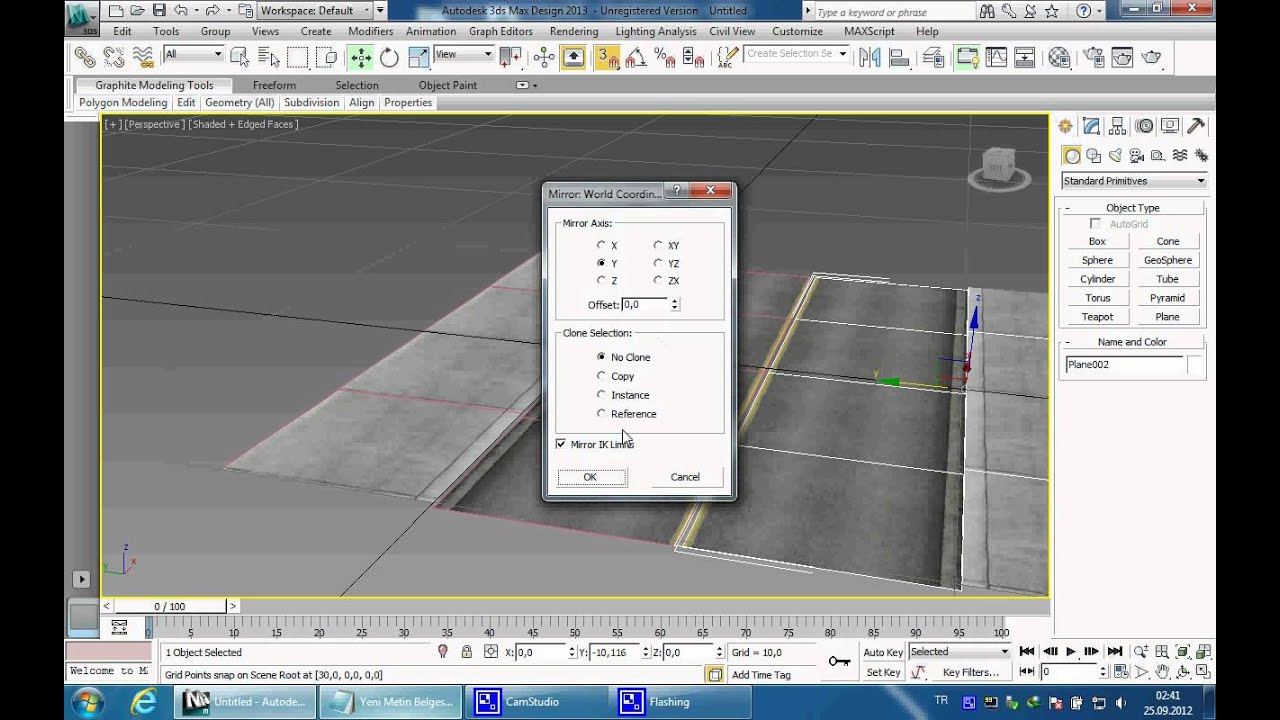Choose Instance in Clone Selection
The width and height of the screenshot is (1280, 720).
(x=601, y=395)
